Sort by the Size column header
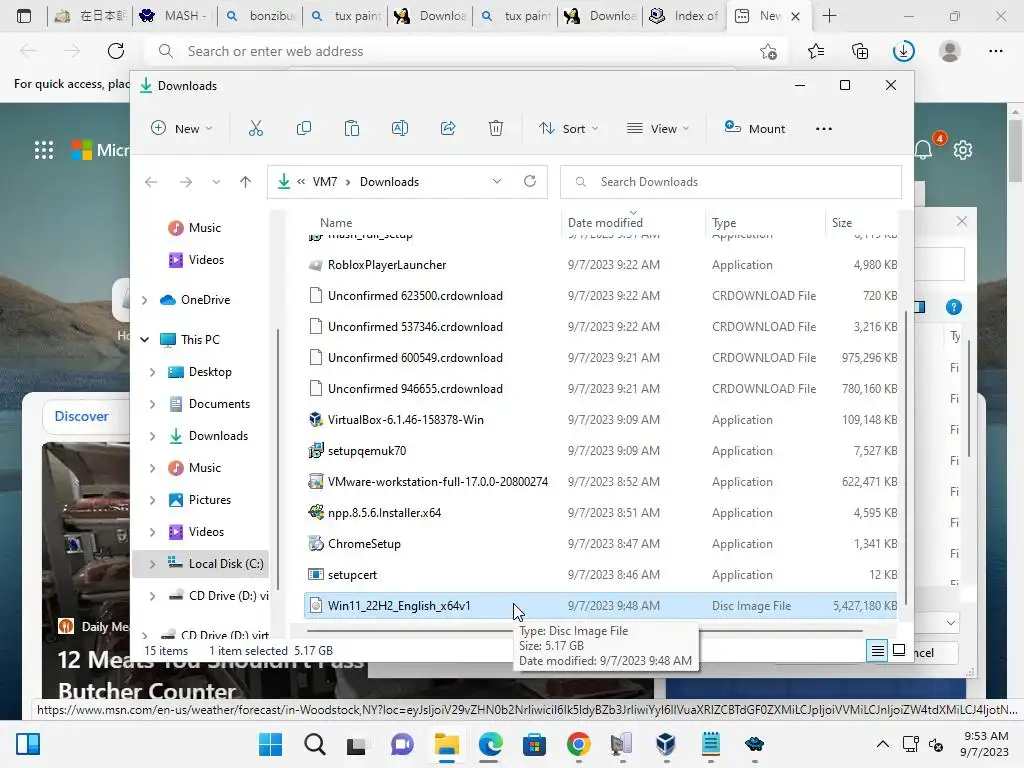The height and width of the screenshot is (768, 1024). tap(842, 223)
